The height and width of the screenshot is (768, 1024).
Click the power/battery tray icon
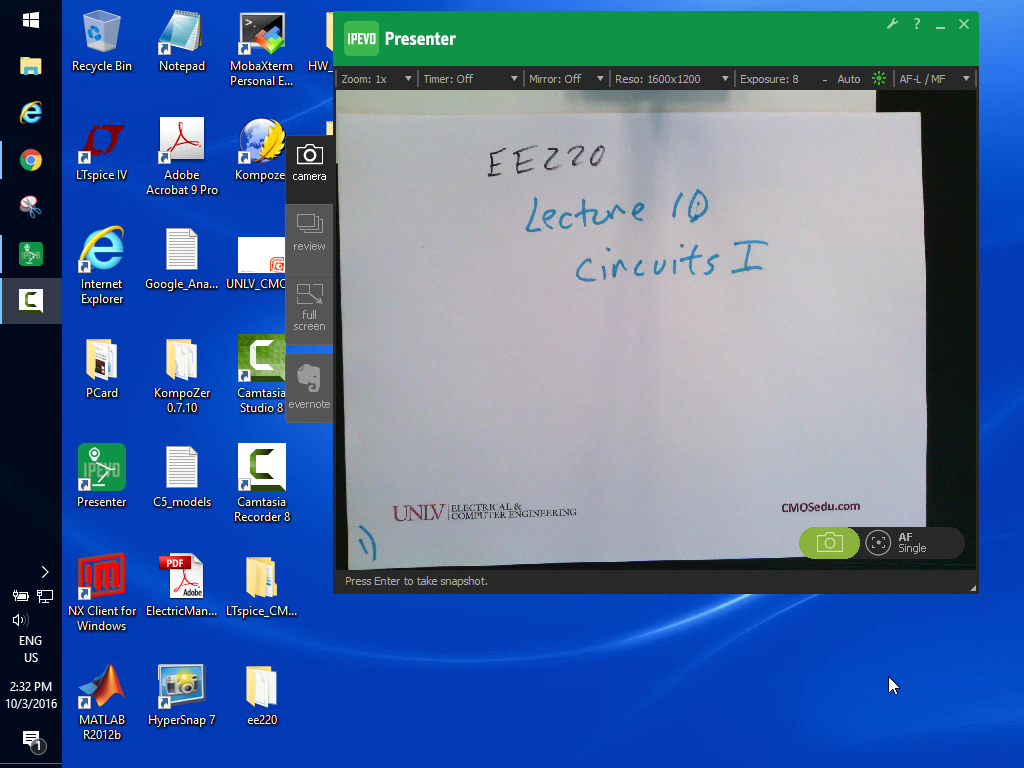click(x=20, y=596)
